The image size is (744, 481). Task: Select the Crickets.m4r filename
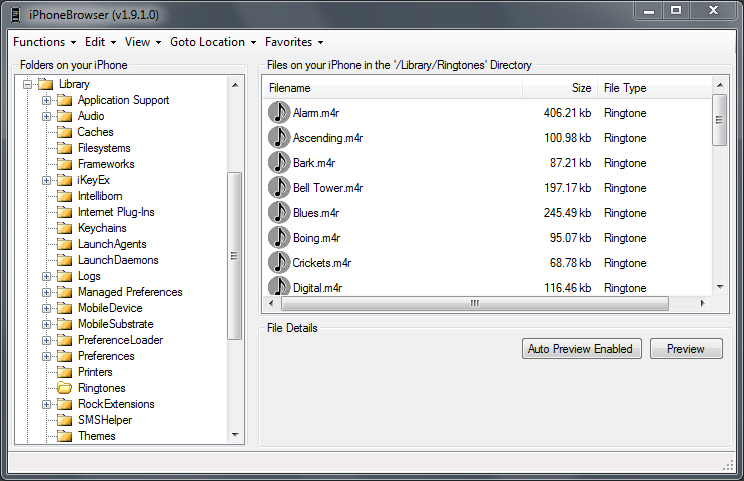[x=322, y=263]
